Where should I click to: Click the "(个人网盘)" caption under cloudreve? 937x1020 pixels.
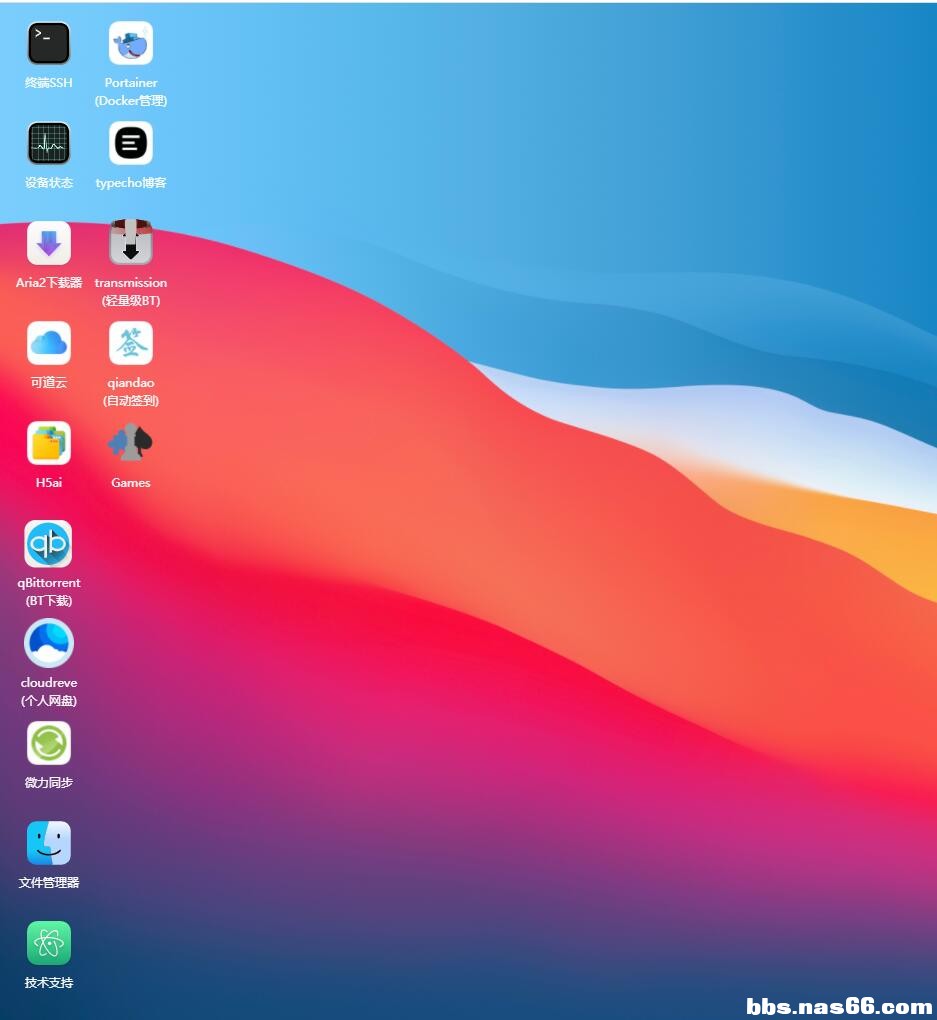click(49, 701)
